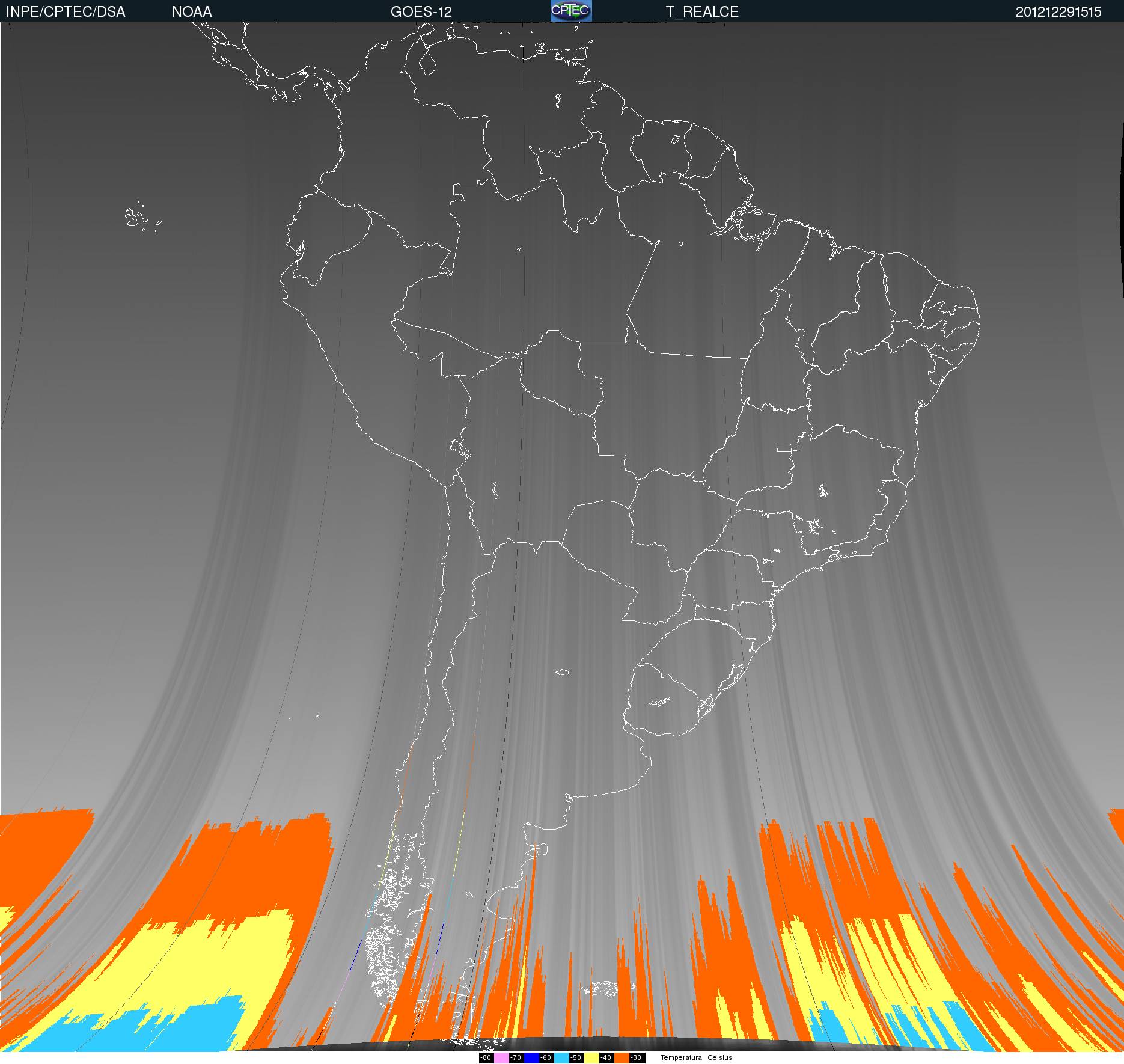Click the NOAA header label
1124x1064 pixels.
tap(192, 11)
